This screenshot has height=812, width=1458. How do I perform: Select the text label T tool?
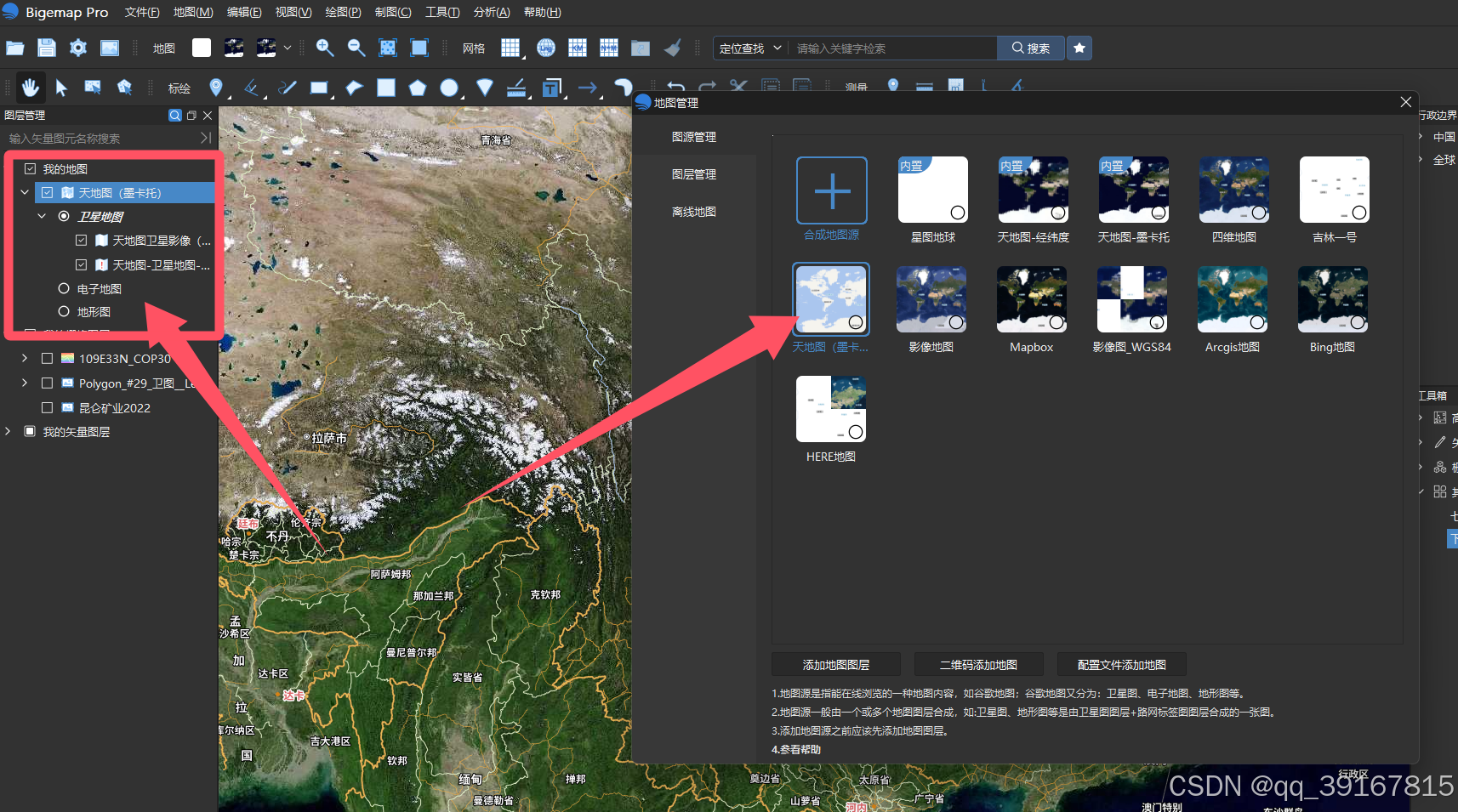552,88
